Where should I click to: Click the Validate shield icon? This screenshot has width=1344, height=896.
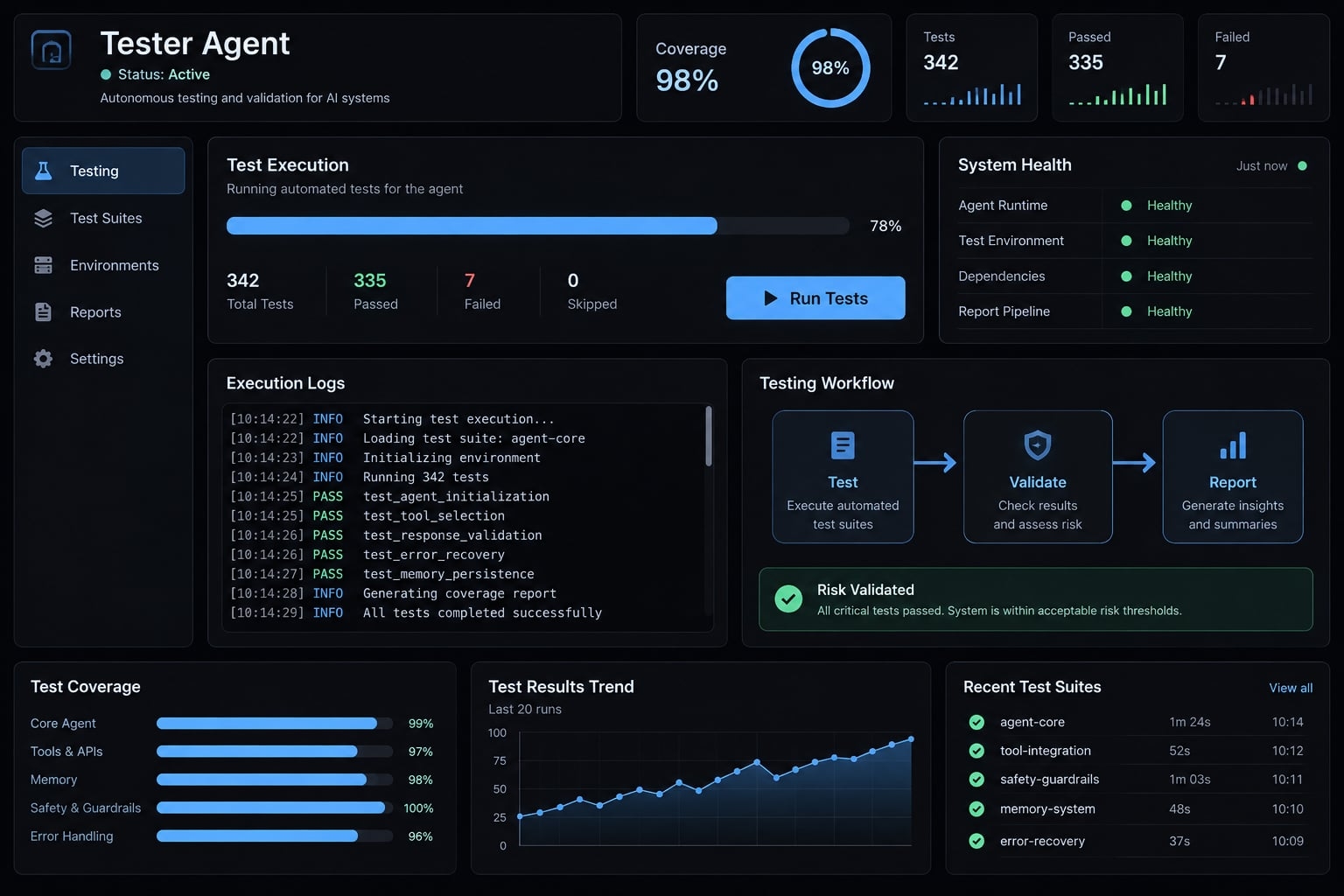click(1038, 445)
